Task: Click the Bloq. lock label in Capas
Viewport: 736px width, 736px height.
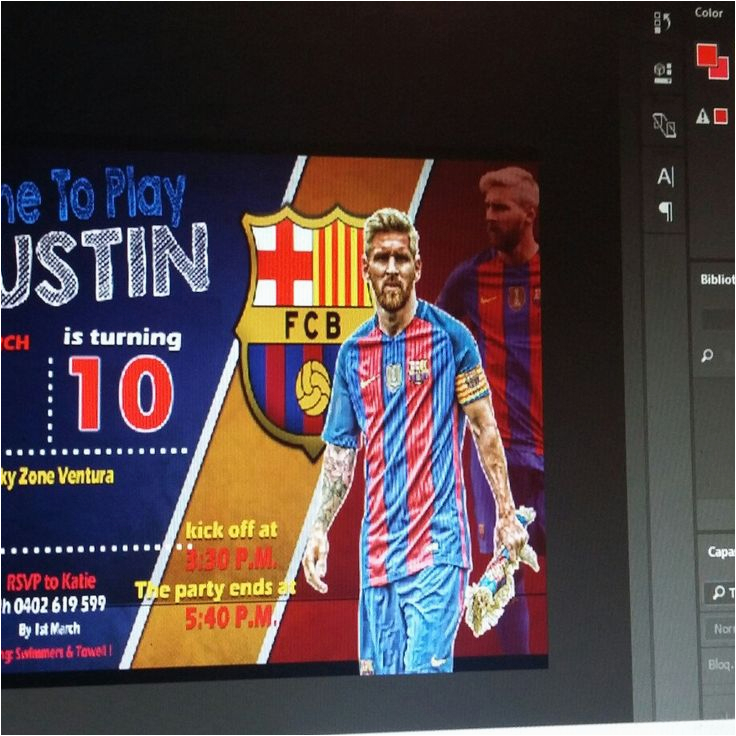Action: pos(721,664)
